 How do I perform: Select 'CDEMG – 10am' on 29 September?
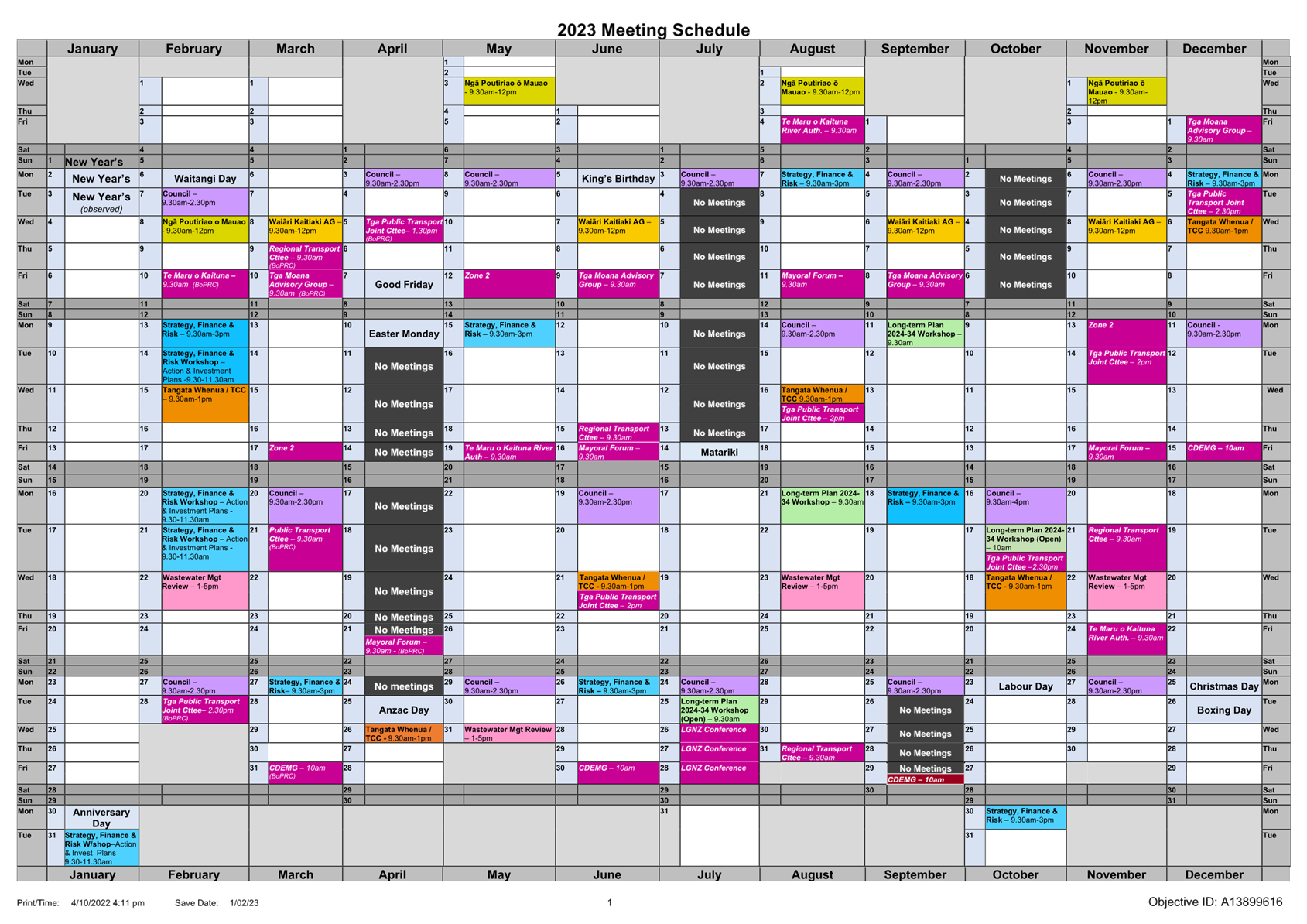[x=925, y=779]
